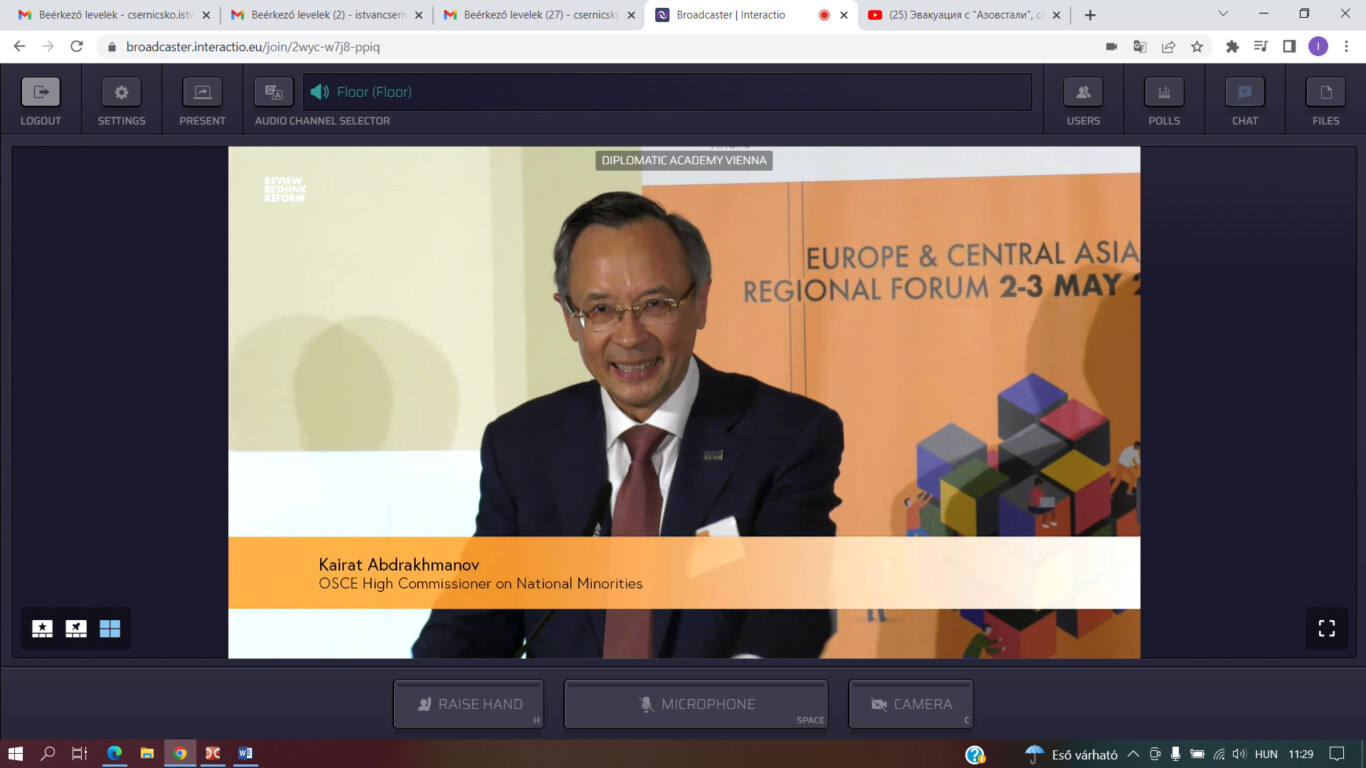The height and width of the screenshot is (768, 1366).
Task: Open the Users list panel
Action: coord(1083,92)
